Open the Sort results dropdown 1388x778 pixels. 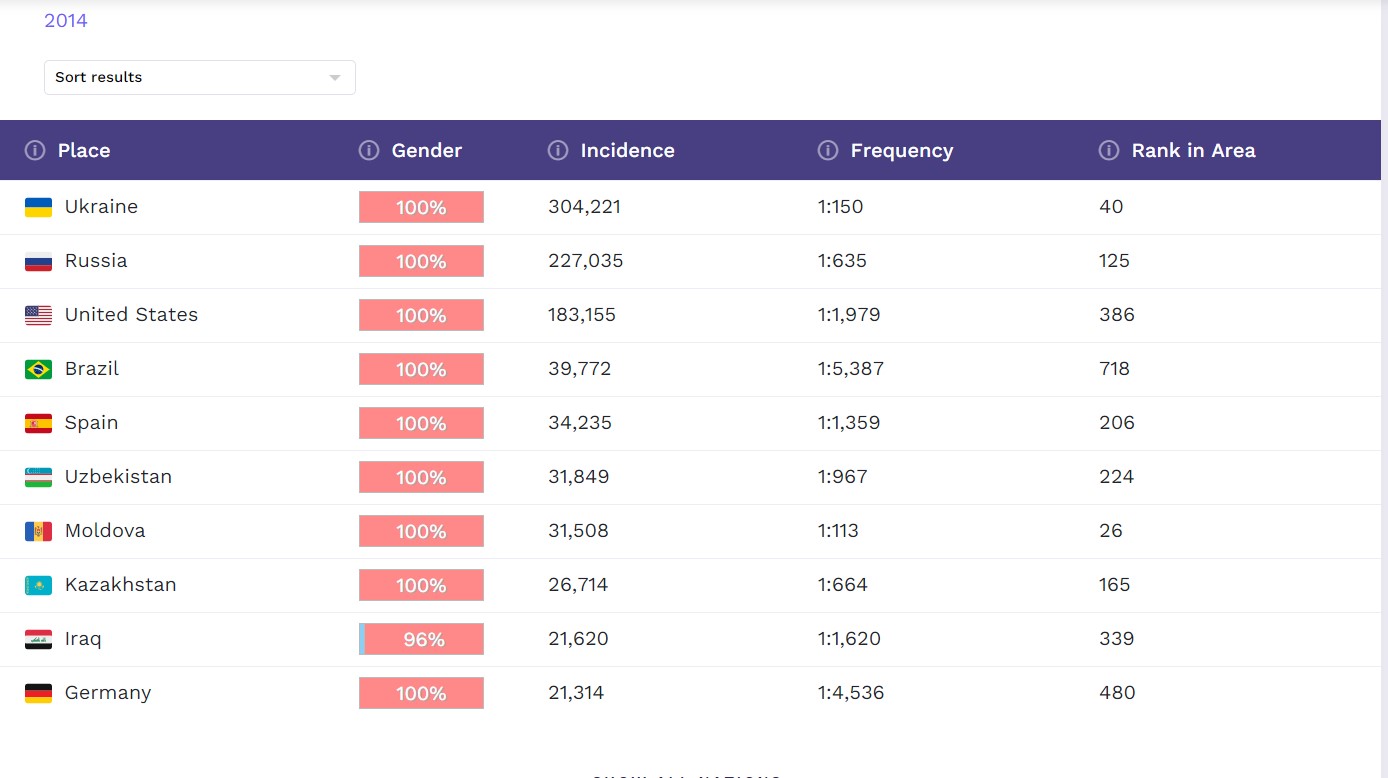199,77
